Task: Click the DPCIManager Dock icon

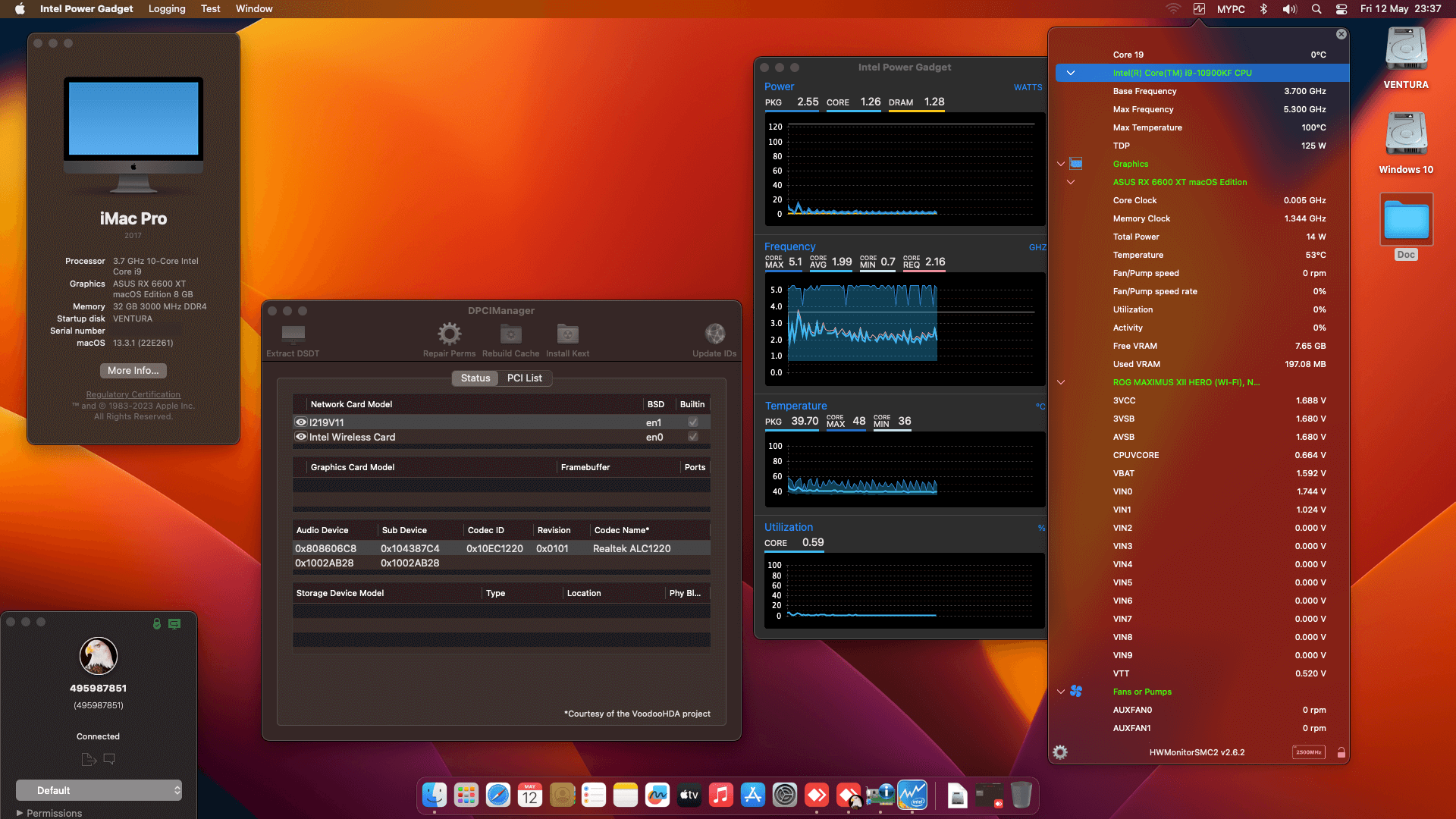Action: pyautogui.click(x=880, y=795)
